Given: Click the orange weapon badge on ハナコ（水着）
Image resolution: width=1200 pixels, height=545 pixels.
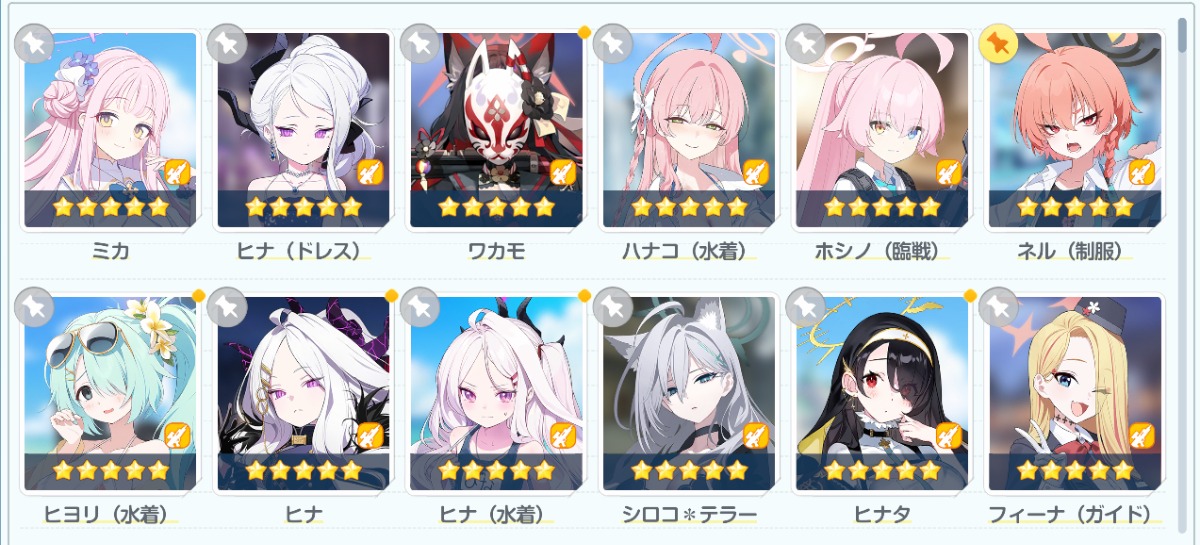Looking at the screenshot, I should pyautogui.click(x=756, y=172).
